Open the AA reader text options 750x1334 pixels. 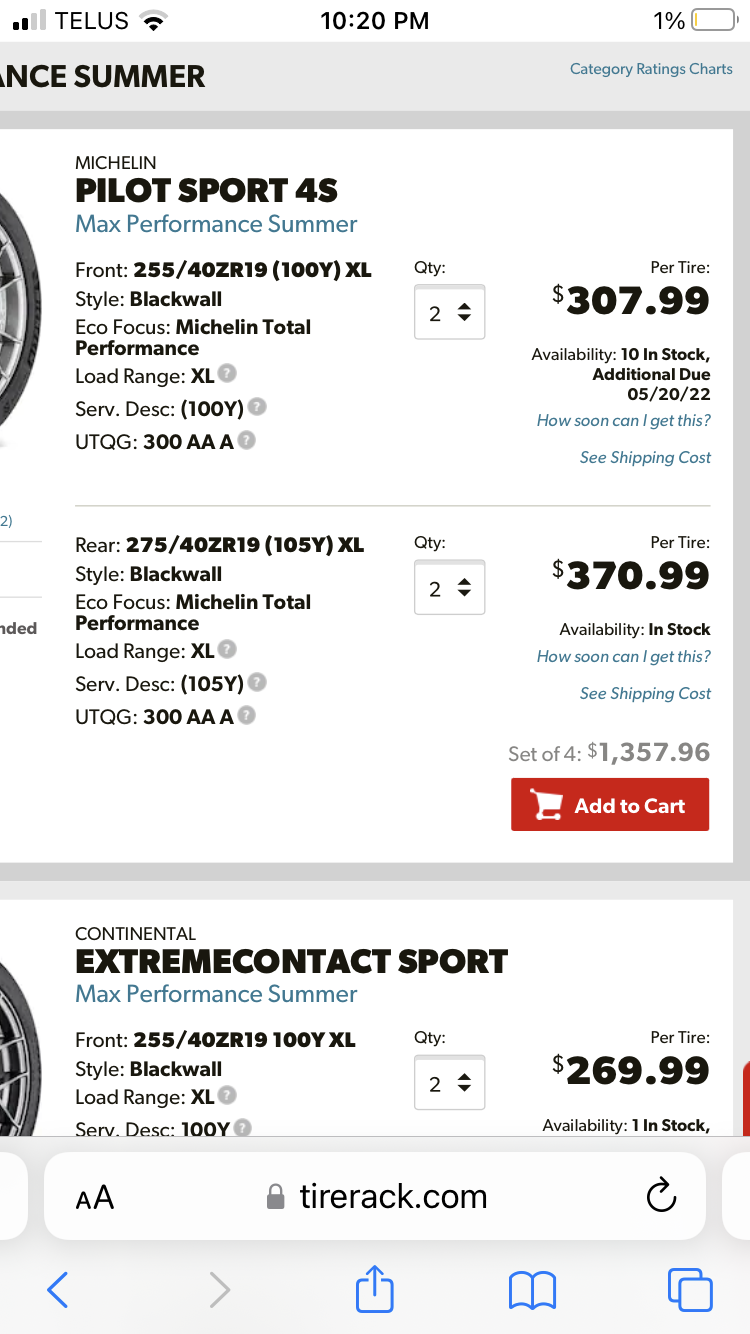(x=95, y=1197)
